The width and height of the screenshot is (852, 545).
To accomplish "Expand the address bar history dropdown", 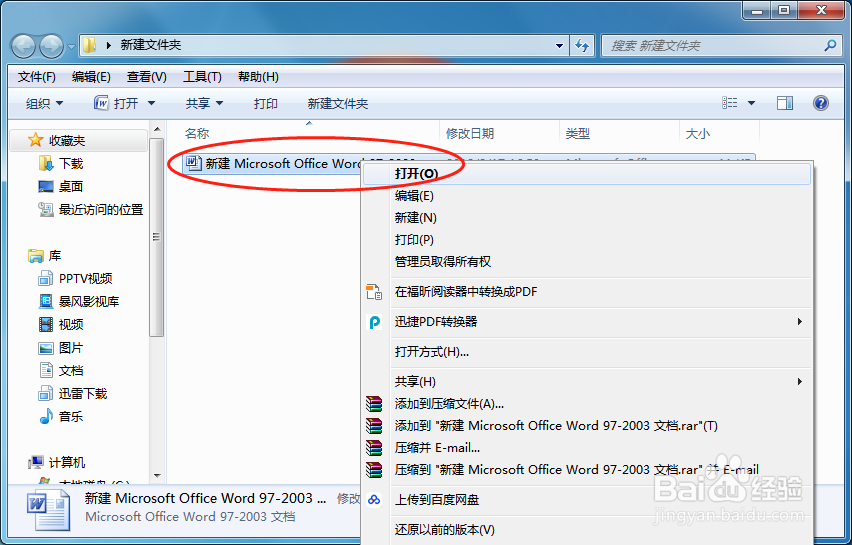I will tap(559, 46).
